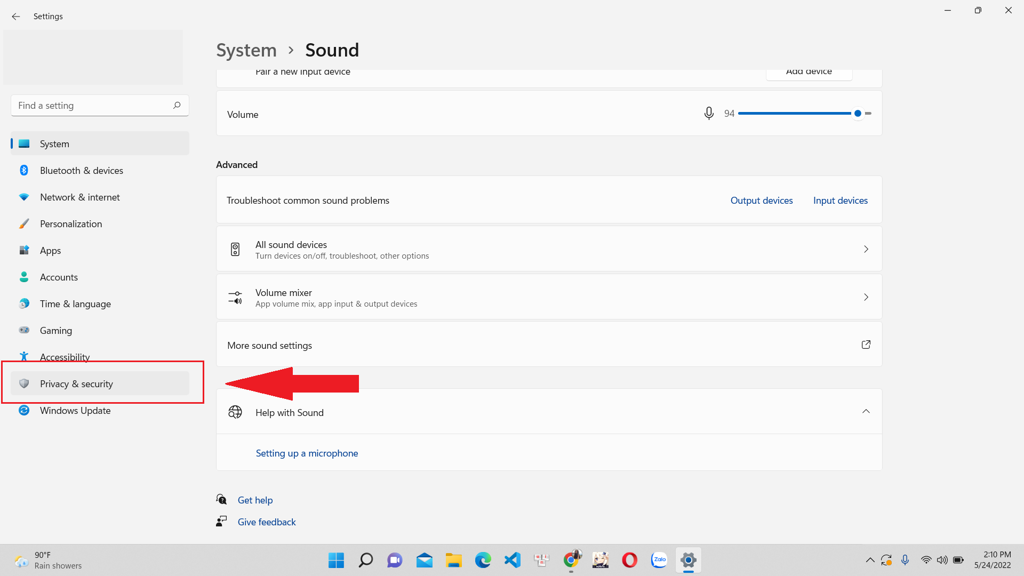Launch Visual Studio Code from taskbar
This screenshot has width=1024, height=576.
[513, 560]
